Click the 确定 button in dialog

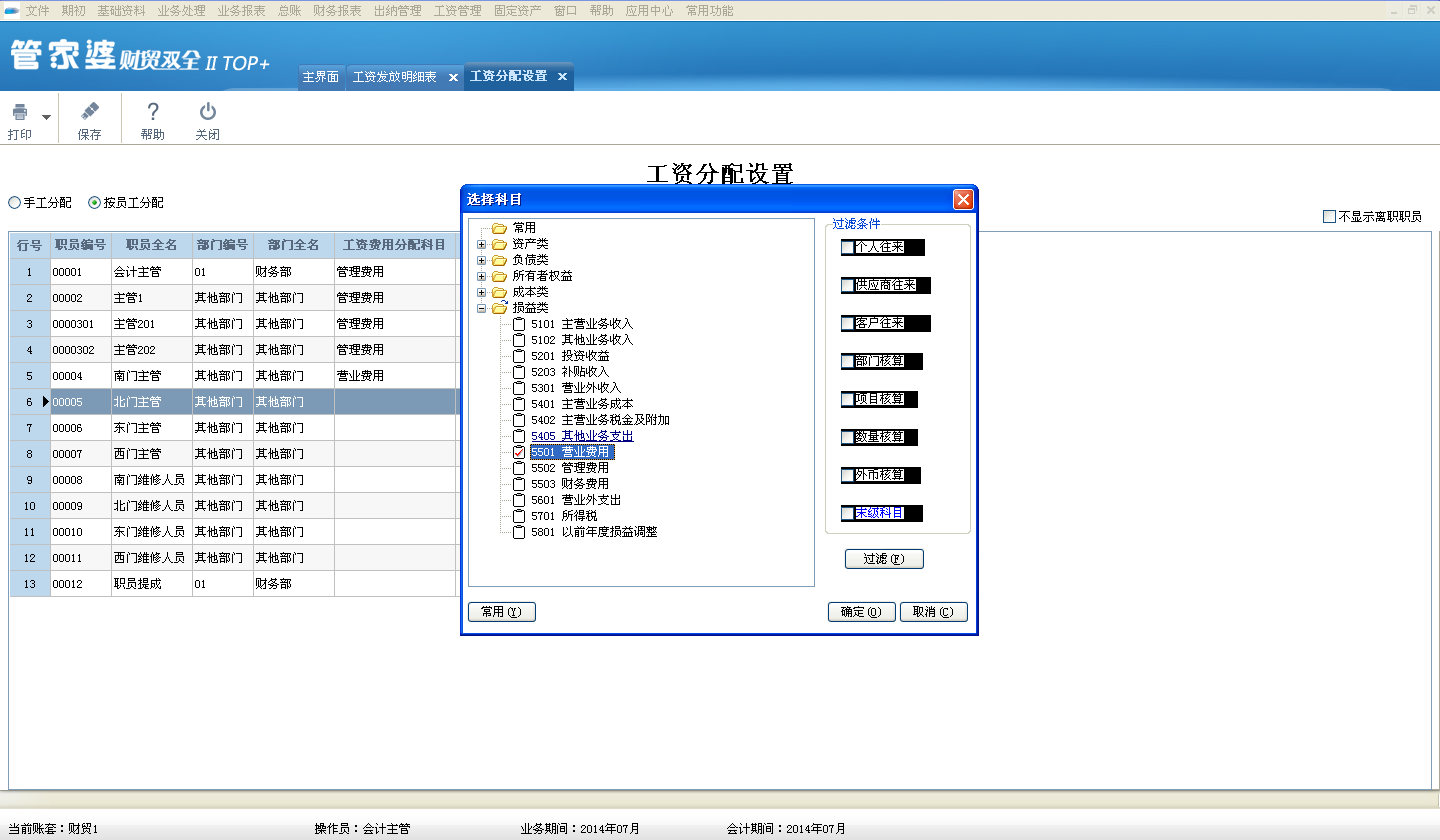coord(861,612)
